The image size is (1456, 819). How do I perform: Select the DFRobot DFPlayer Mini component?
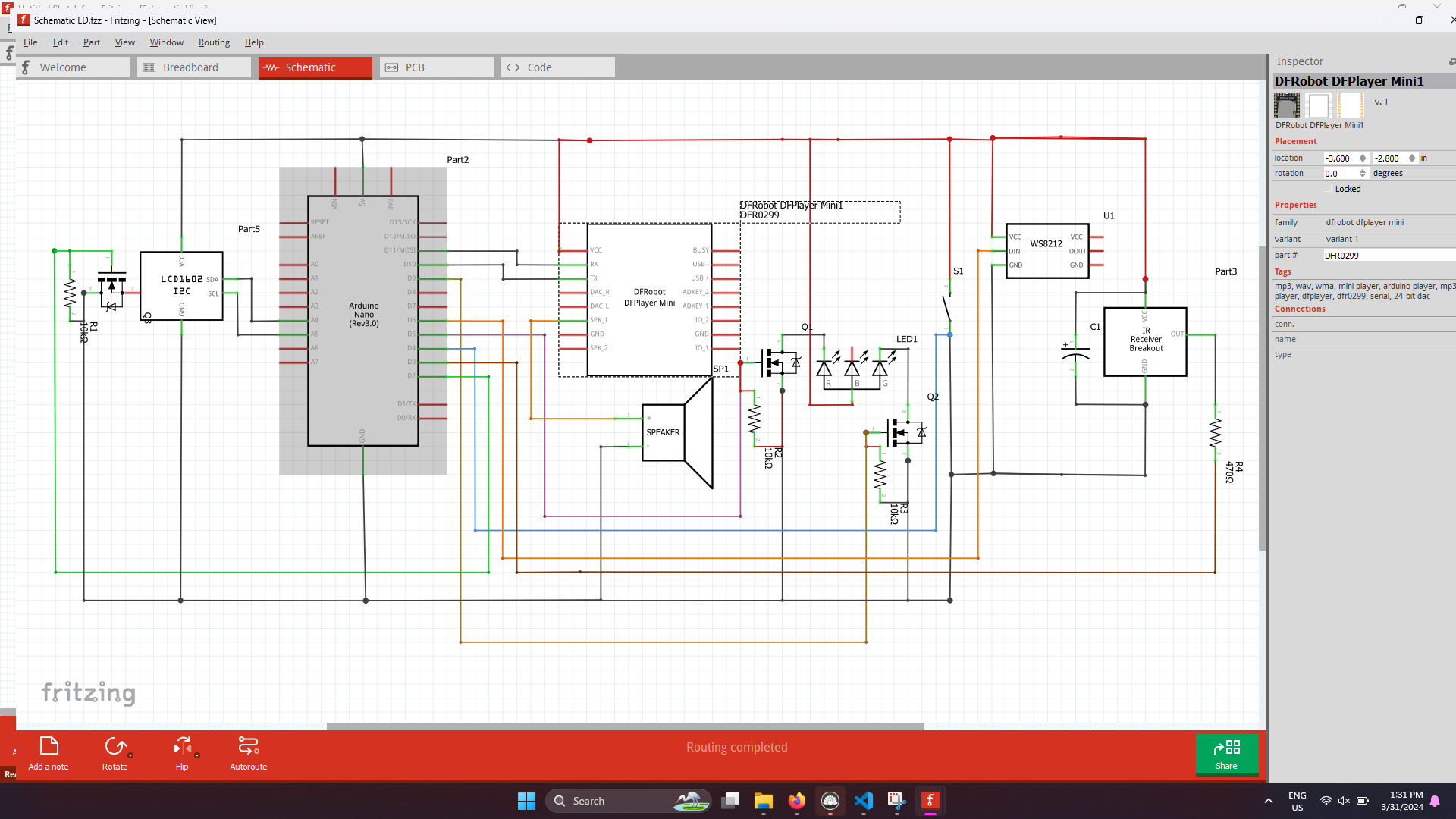tap(650, 300)
